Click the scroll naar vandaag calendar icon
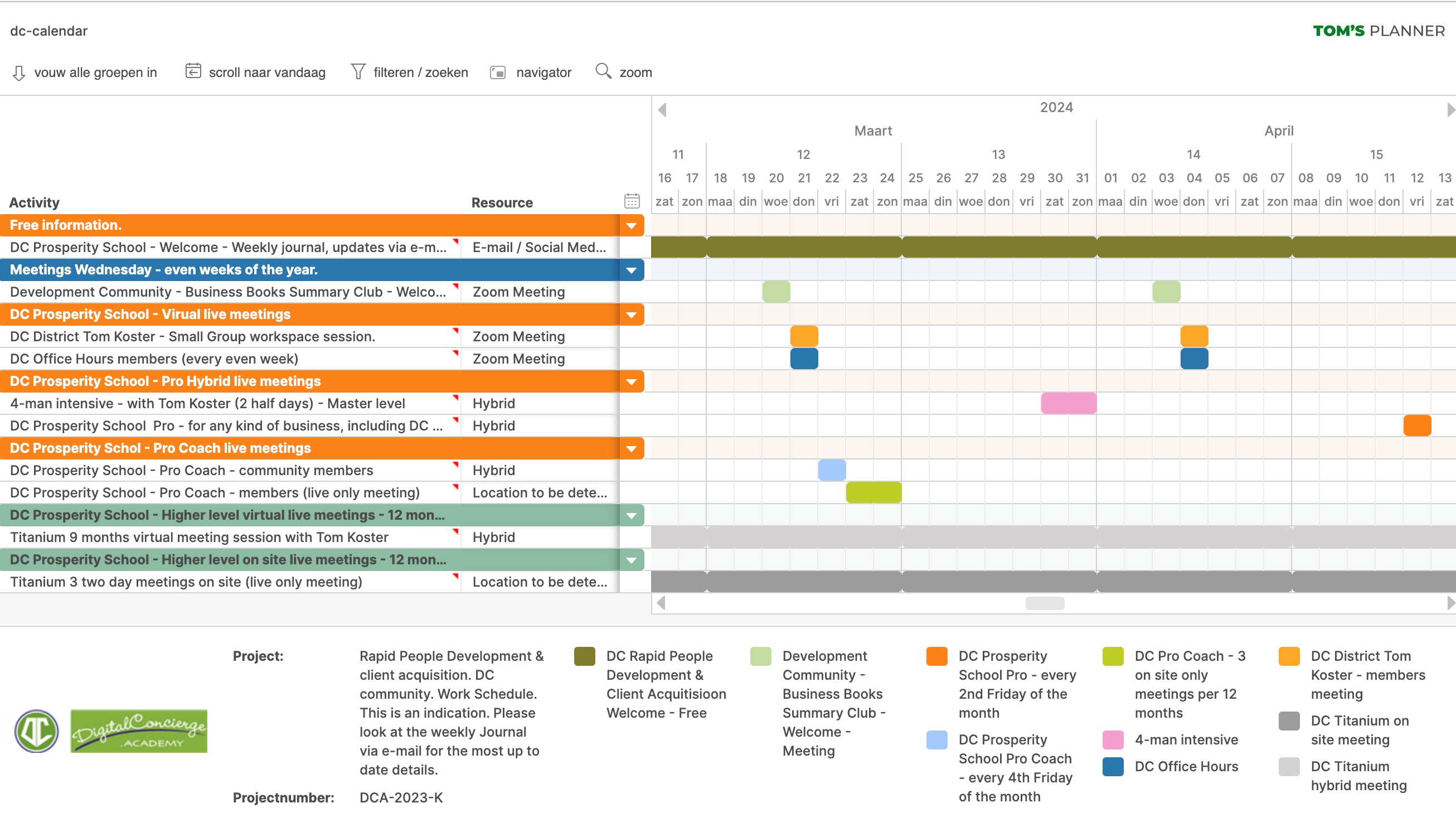The width and height of the screenshot is (1456, 832). pos(193,71)
